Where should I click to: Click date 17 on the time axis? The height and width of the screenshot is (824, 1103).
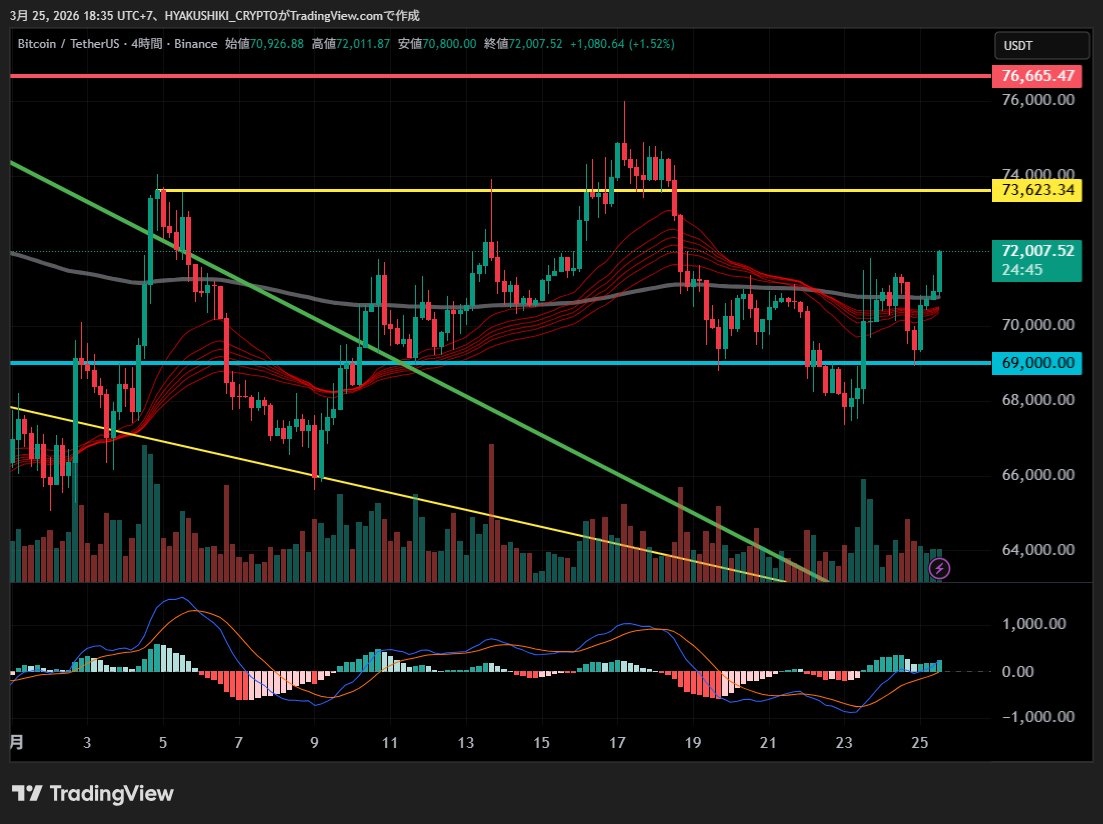pos(617,743)
